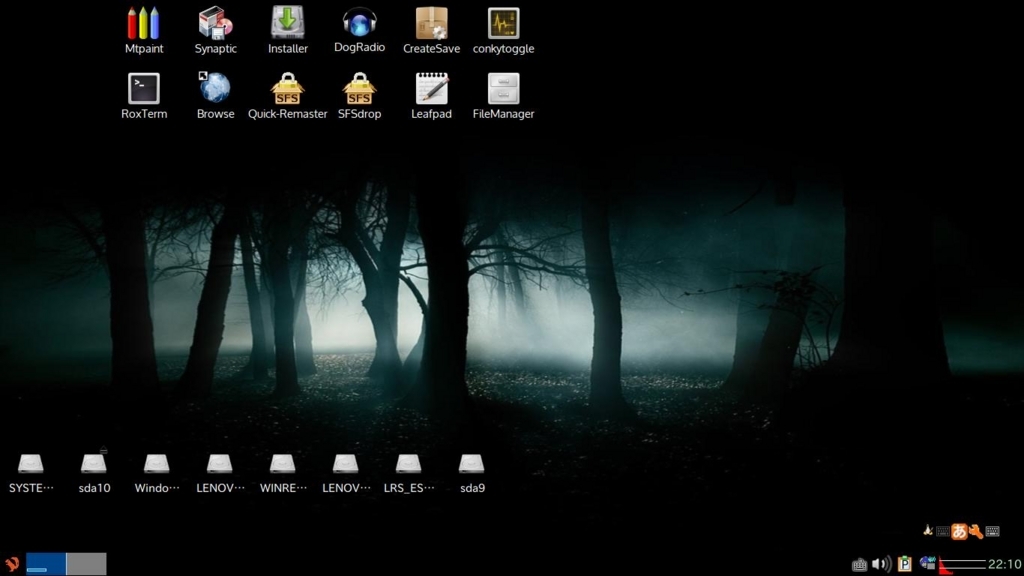Viewport: 1024px width, 576px height.
Task: Open the clipboard manager tray icon
Action: point(904,564)
